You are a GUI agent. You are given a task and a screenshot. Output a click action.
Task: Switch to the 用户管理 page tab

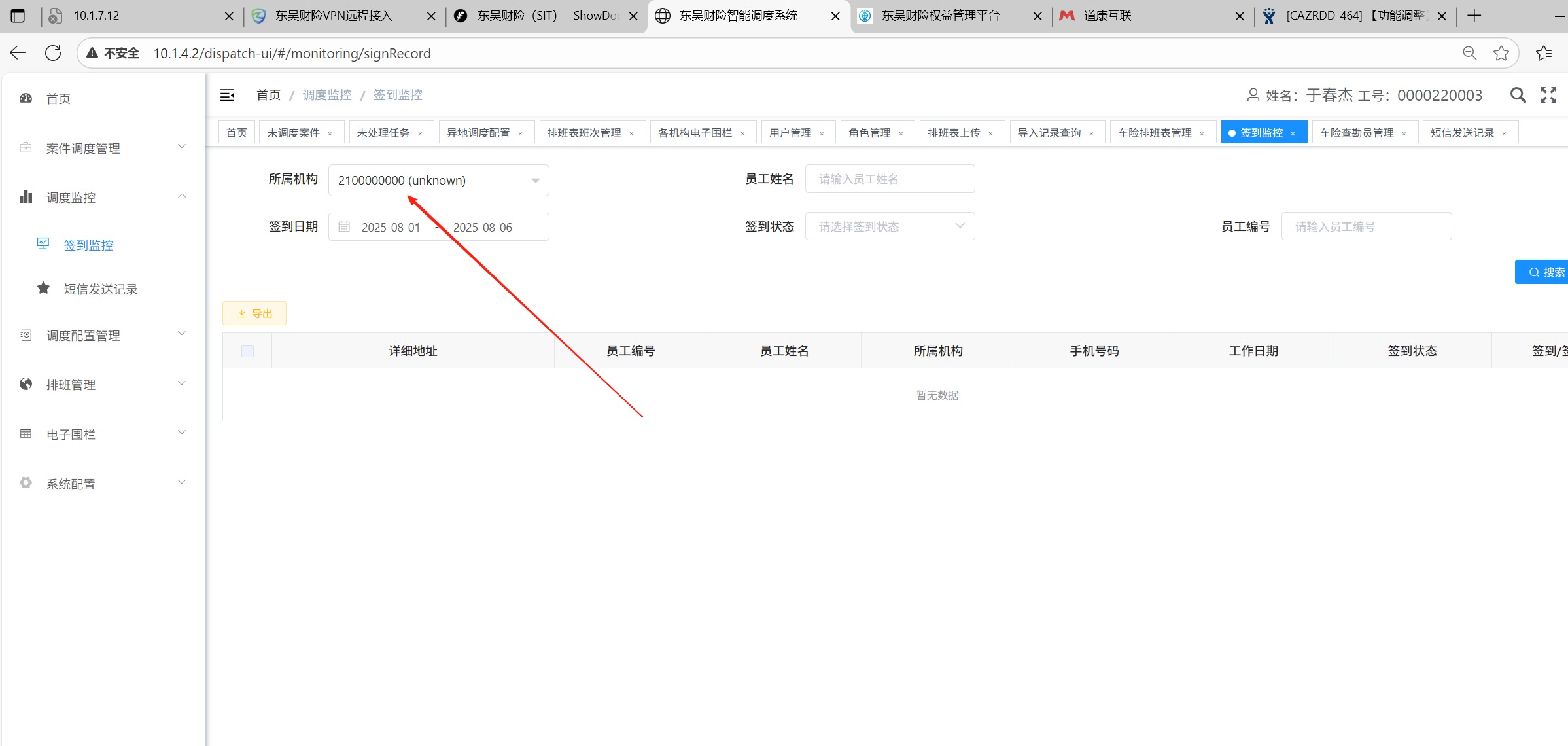coord(790,133)
